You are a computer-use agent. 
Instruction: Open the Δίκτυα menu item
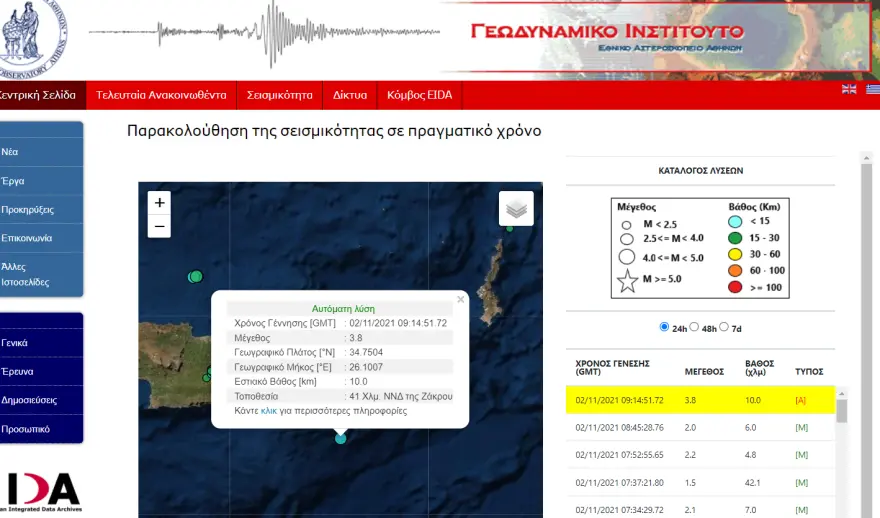[350, 96]
